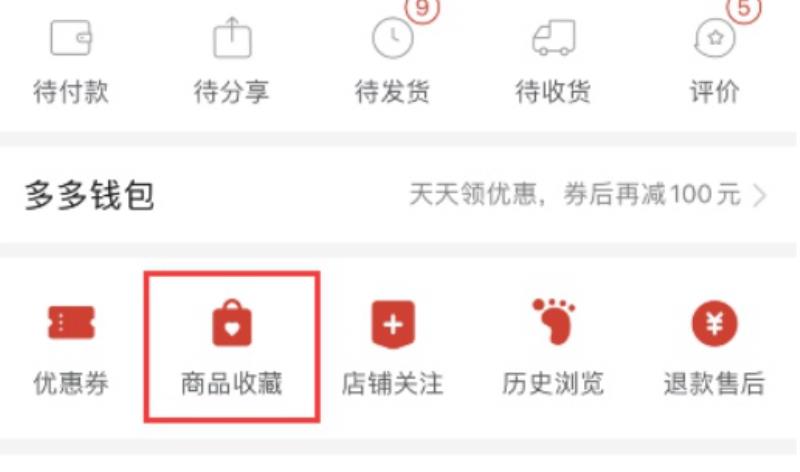Screen dimensions: 800x472
Task: Tap the 历史浏览 footprint icon
Action: pos(554,321)
